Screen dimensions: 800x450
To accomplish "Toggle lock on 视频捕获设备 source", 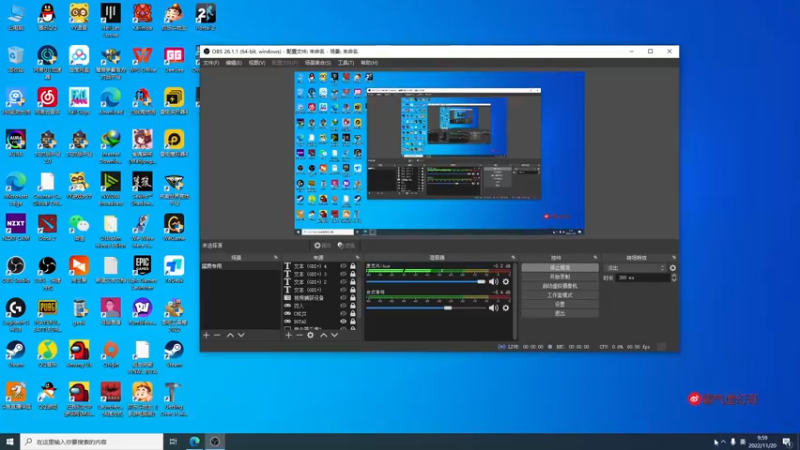I will (353, 298).
